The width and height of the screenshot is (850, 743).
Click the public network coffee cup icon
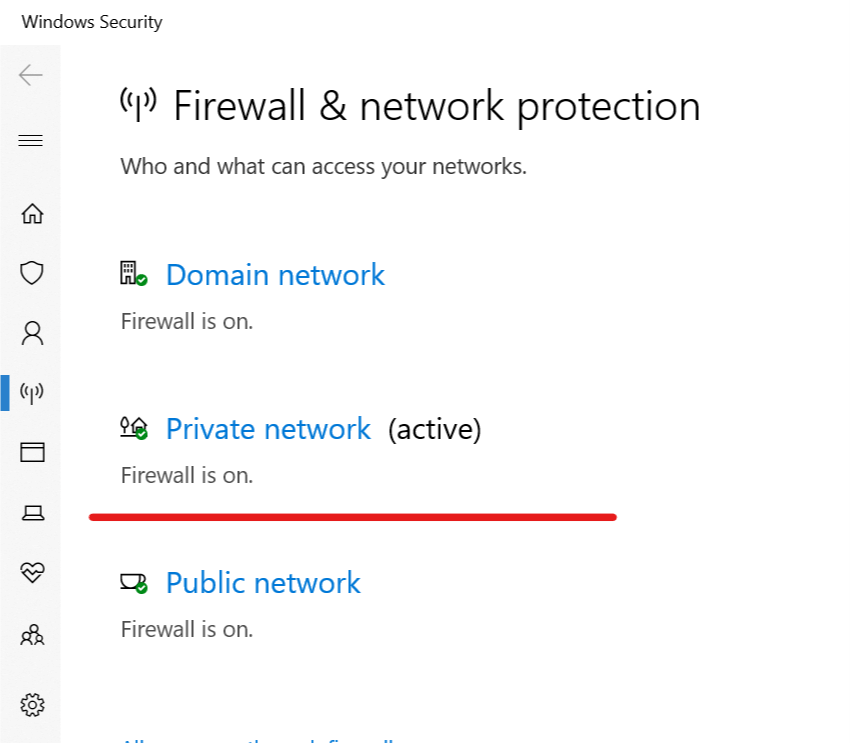pyautogui.click(x=133, y=583)
